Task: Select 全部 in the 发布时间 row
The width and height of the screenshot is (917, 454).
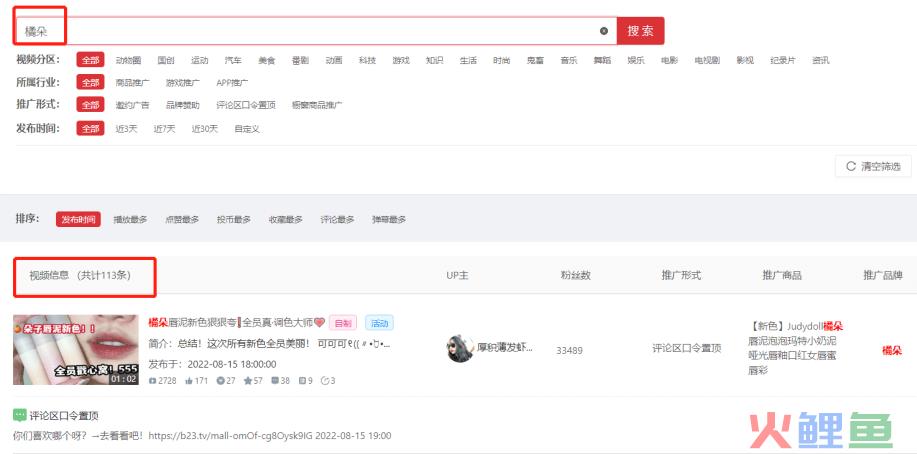Action: pyautogui.click(x=90, y=129)
